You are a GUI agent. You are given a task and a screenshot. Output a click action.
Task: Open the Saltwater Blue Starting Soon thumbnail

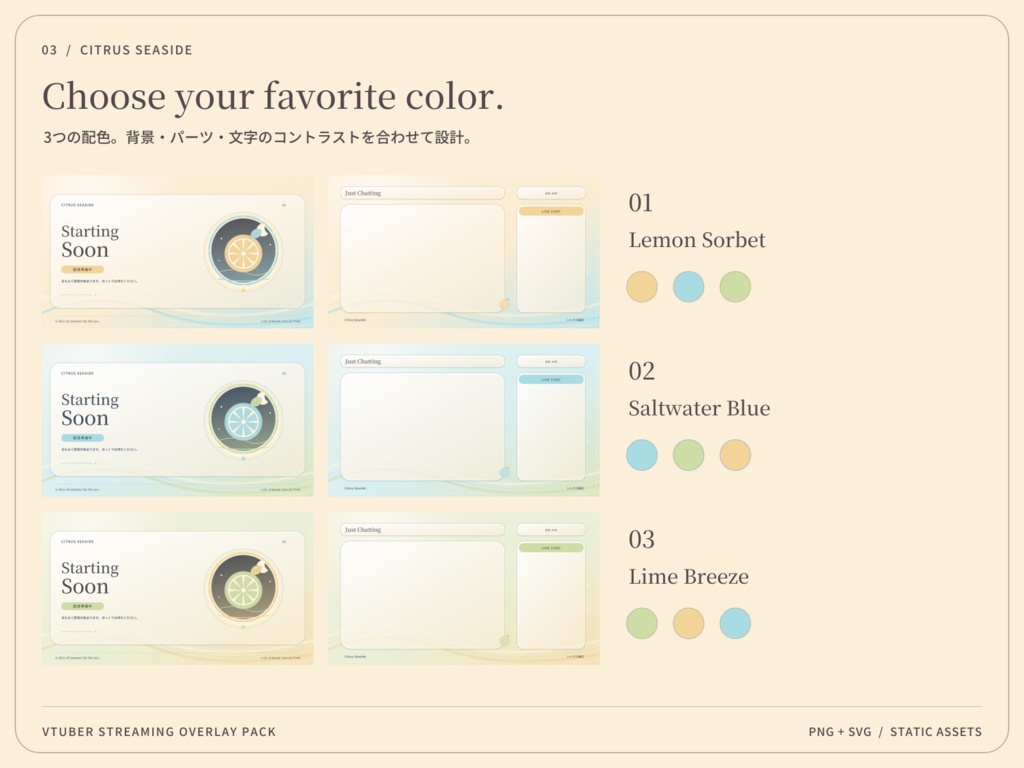click(x=178, y=420)
